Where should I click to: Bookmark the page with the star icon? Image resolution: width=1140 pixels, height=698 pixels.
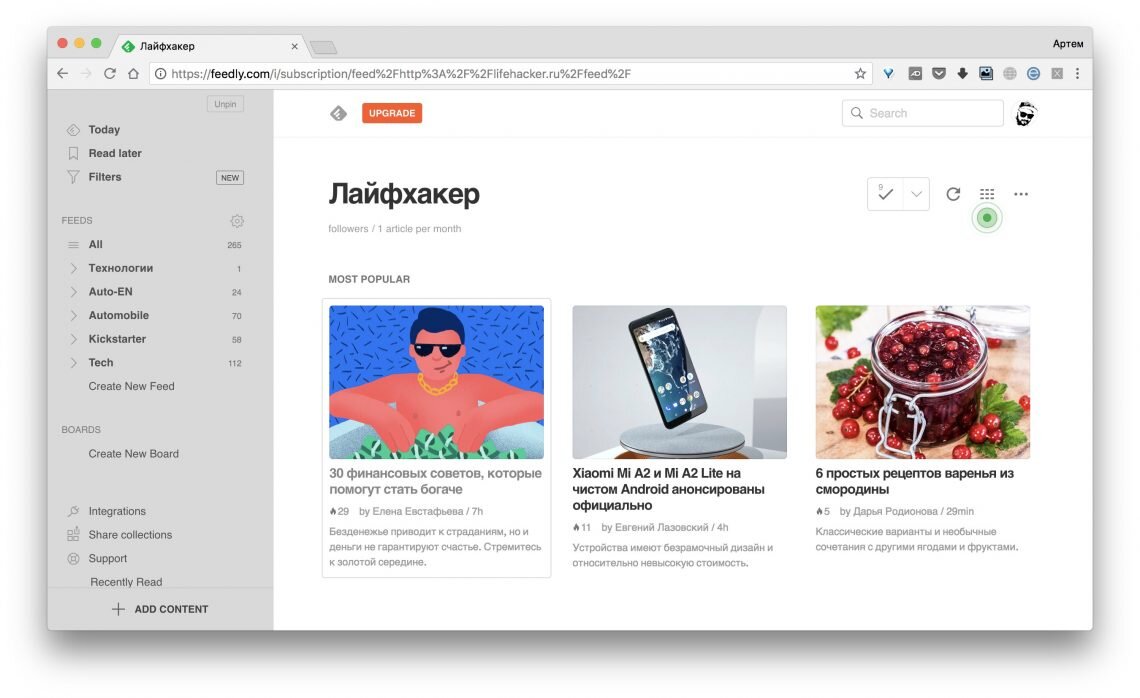[860, 73]
